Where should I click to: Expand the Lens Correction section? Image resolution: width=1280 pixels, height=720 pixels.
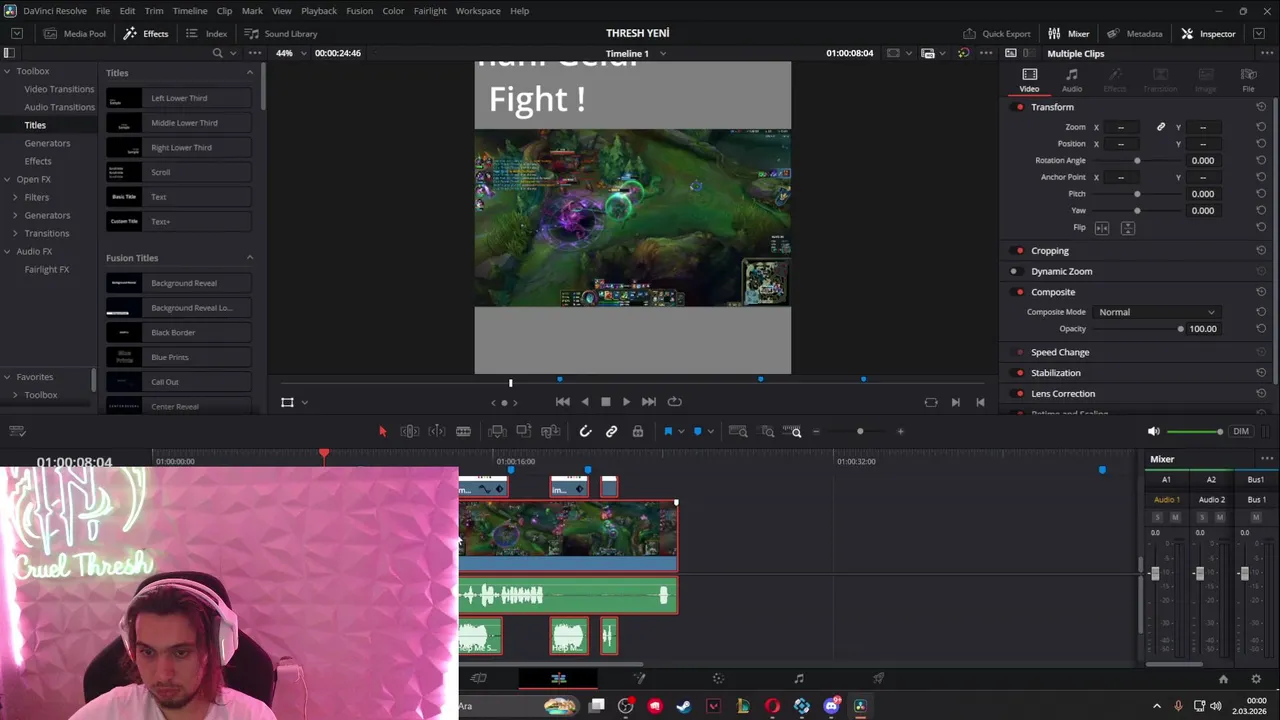point(1063,394)
